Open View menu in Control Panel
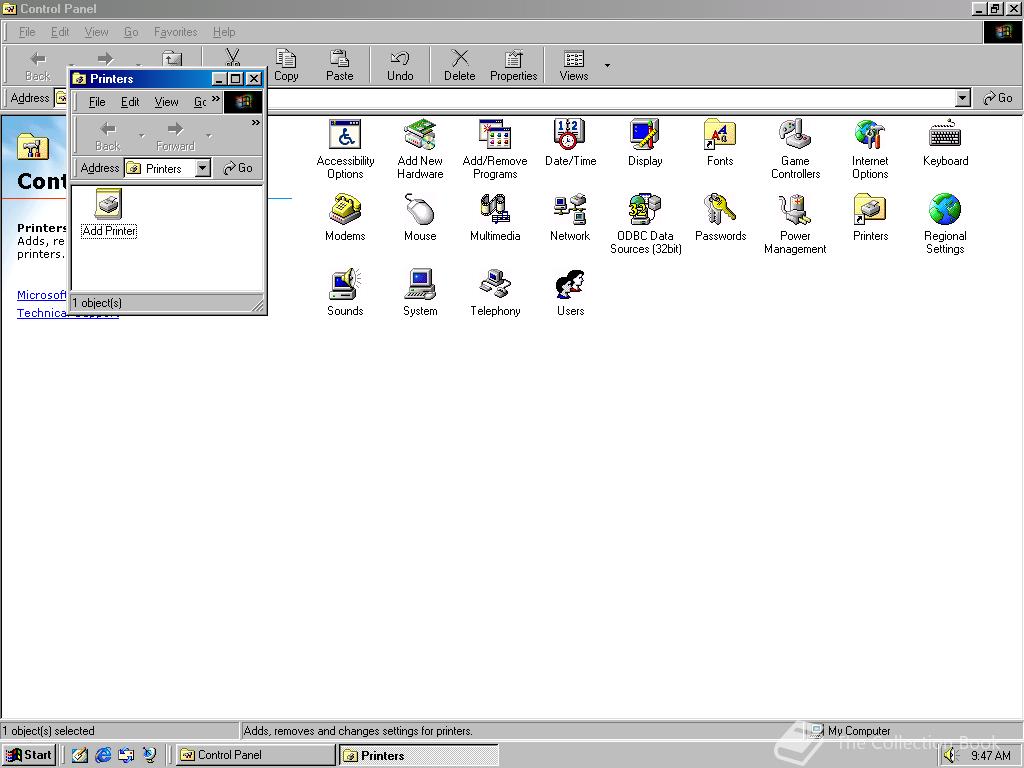 click(97, 32)
